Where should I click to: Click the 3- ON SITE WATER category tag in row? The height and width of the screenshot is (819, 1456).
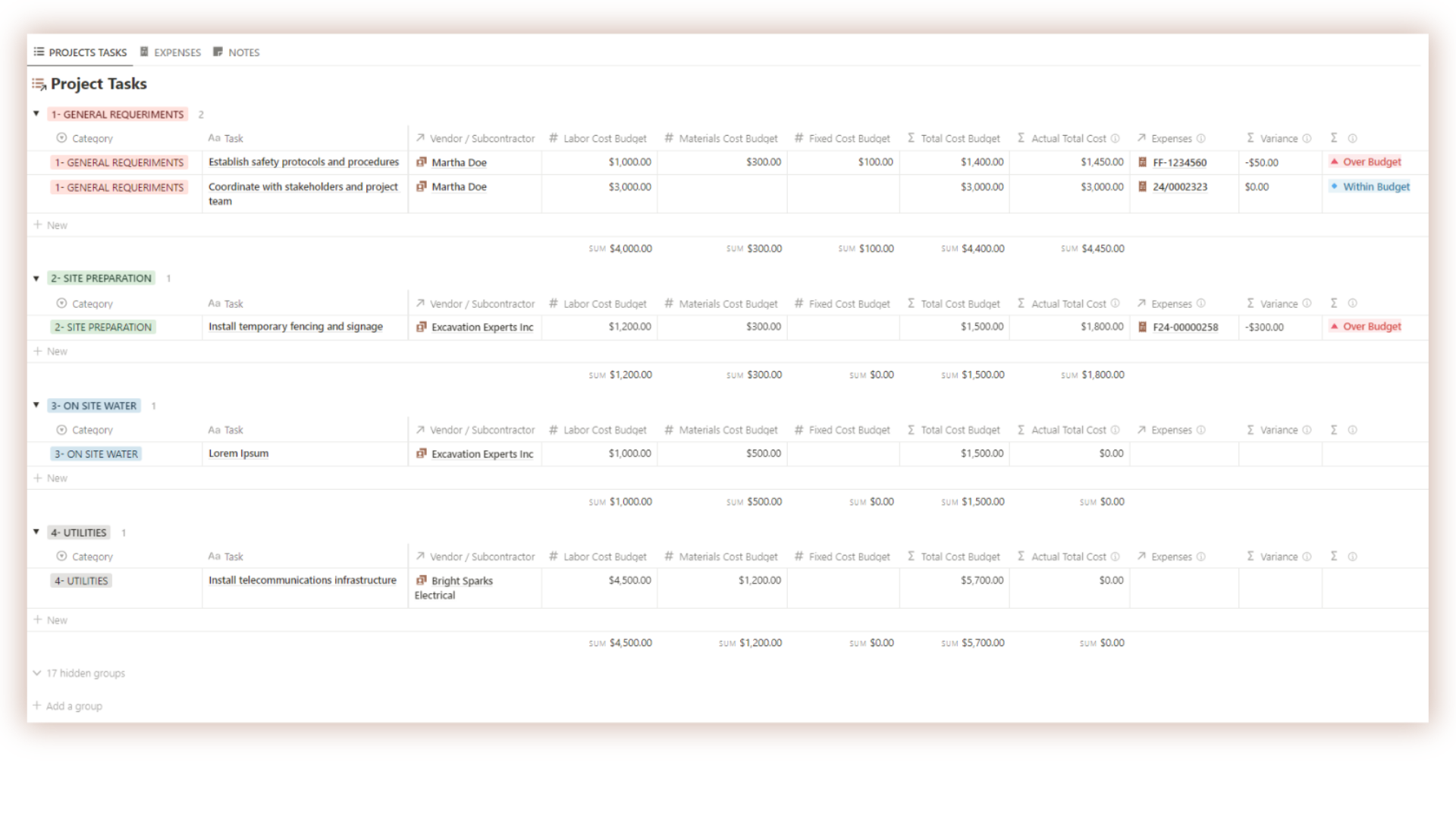click(96, 454)
